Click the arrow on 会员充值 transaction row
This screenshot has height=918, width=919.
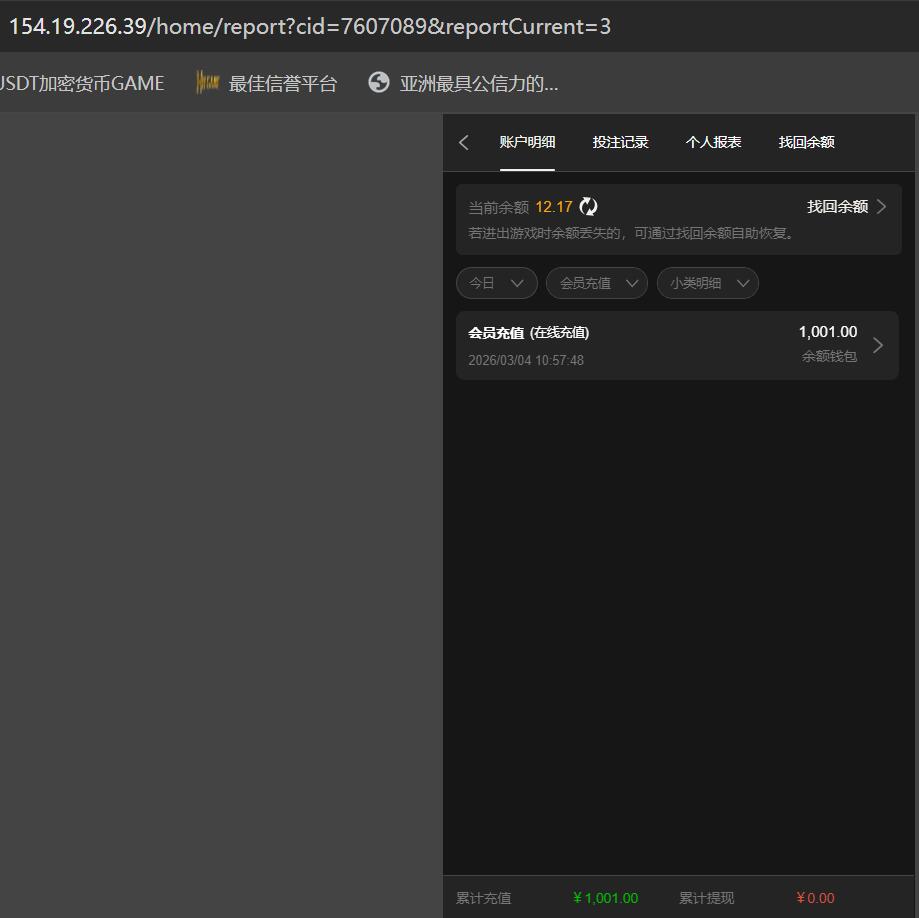pyautogui.click(x=878, y=345)
